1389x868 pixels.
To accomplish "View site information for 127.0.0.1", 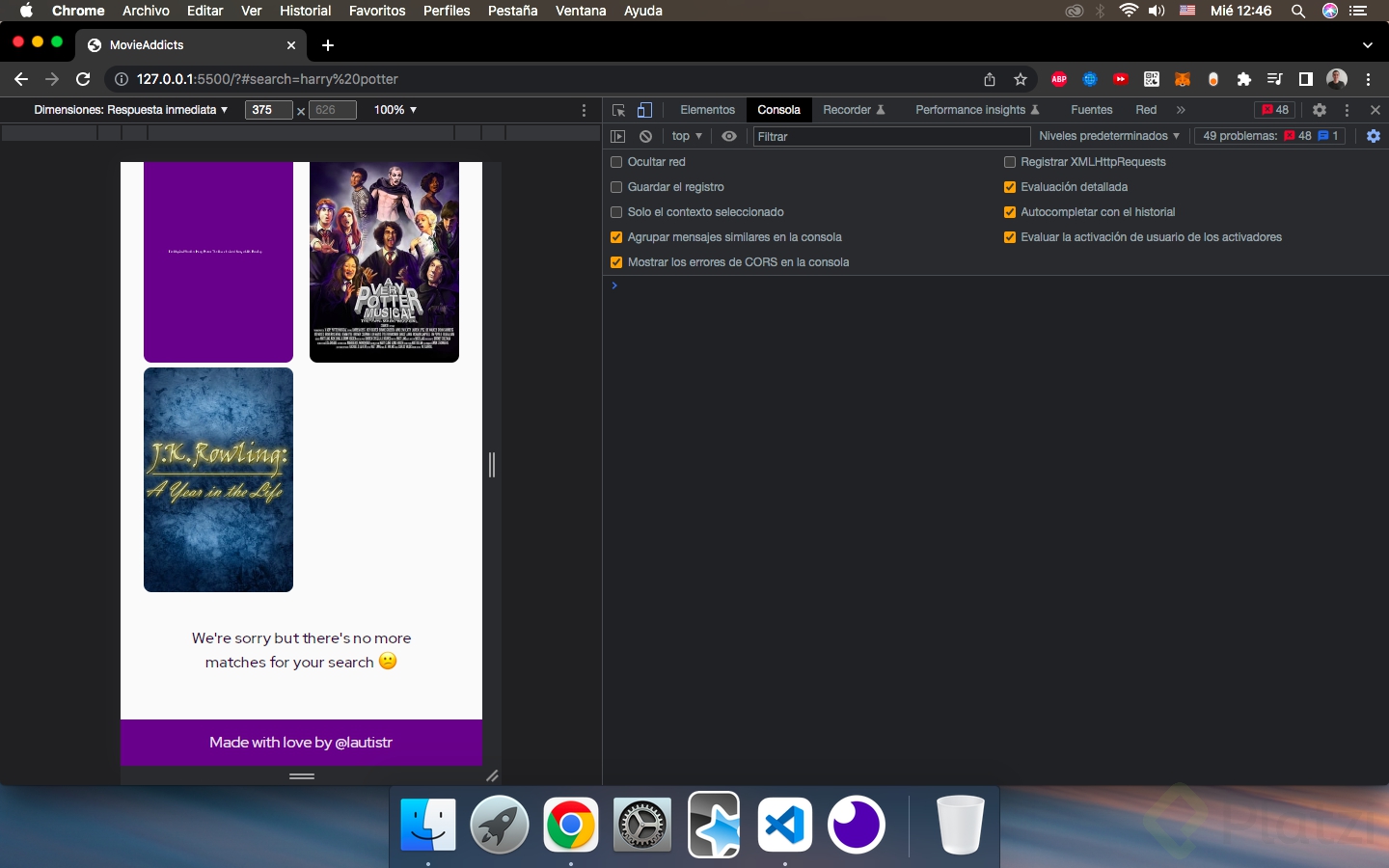I will pyautogui.click(x=122, y=79).
